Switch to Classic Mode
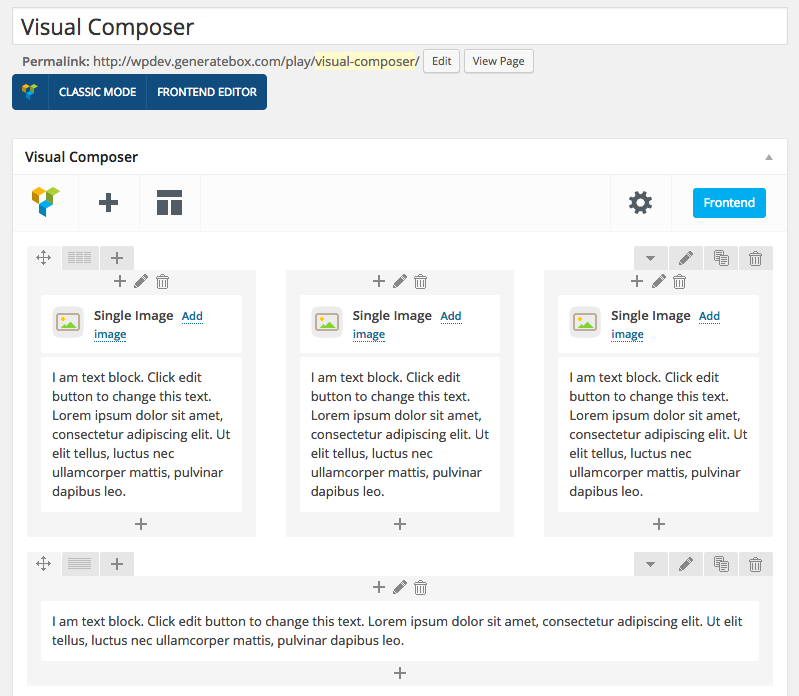 click(97, 92)
